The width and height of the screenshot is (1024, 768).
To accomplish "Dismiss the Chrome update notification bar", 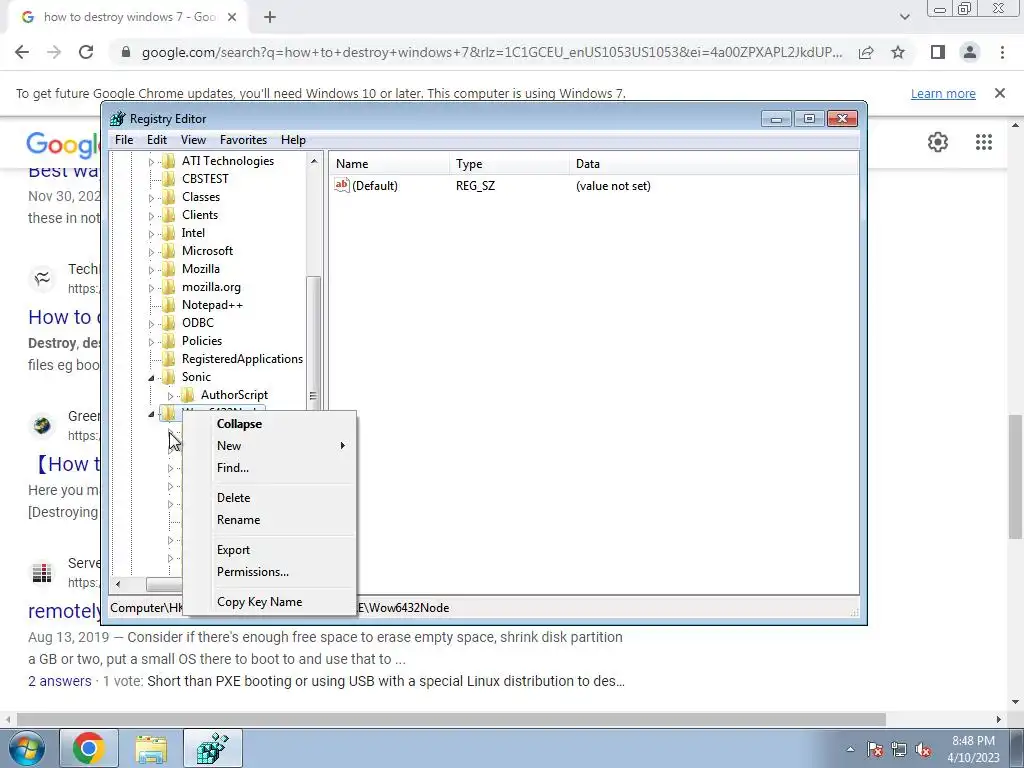I will [999, 93].
